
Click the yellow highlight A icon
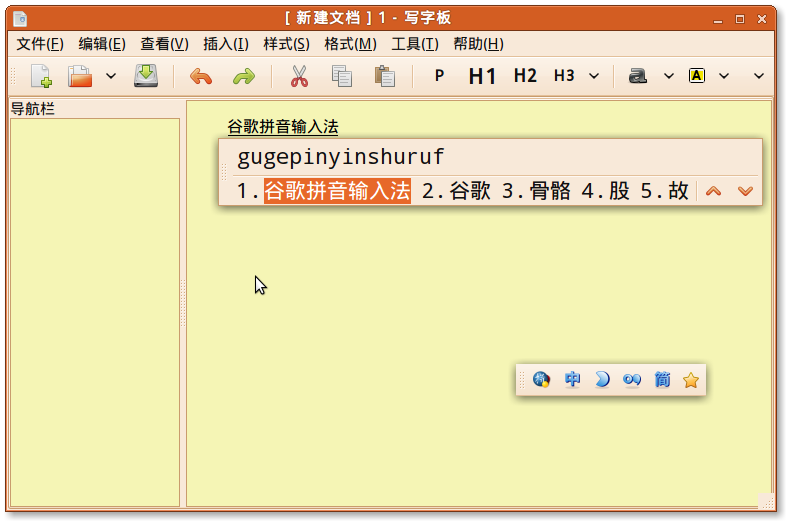point(697,76)
